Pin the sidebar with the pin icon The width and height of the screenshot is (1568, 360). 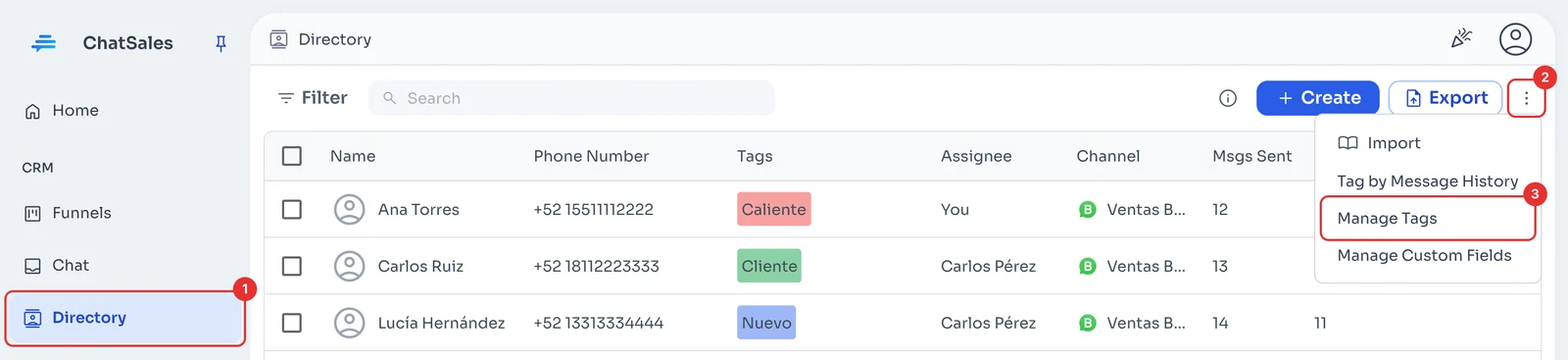click(220, 43)
